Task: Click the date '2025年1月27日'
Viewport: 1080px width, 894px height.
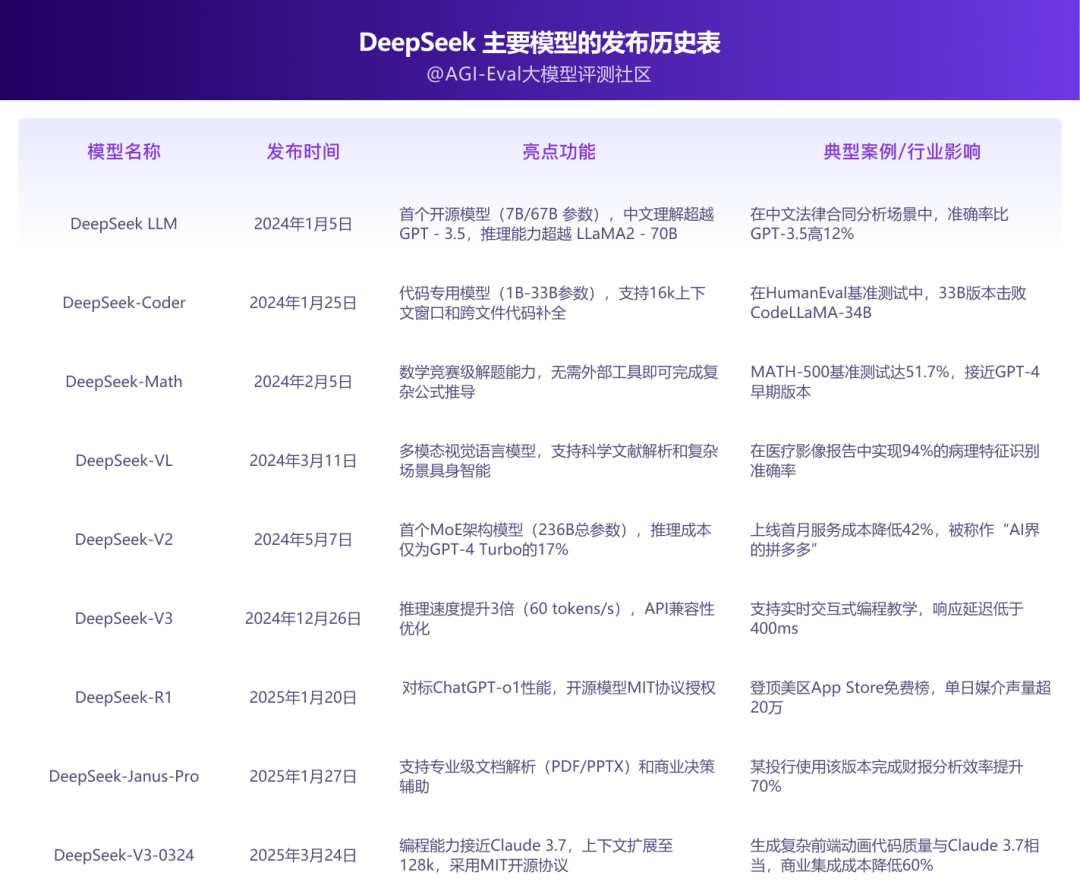Action: click(303, 776)
